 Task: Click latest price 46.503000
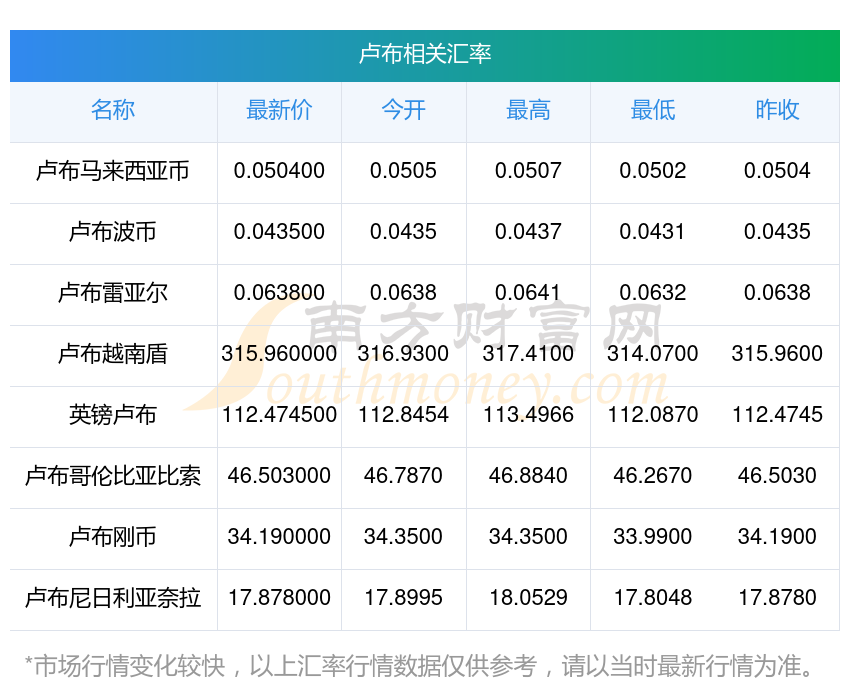point(279,476)
